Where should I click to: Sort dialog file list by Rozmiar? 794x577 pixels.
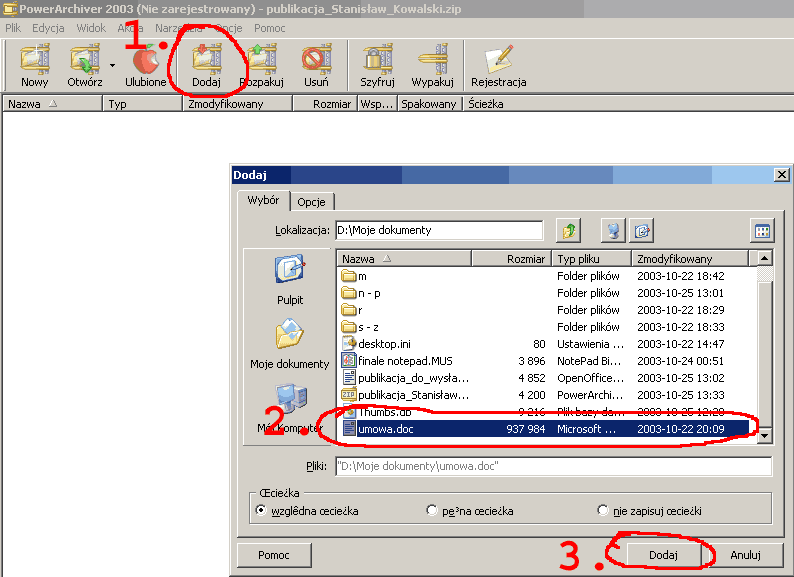click(511, 259)
